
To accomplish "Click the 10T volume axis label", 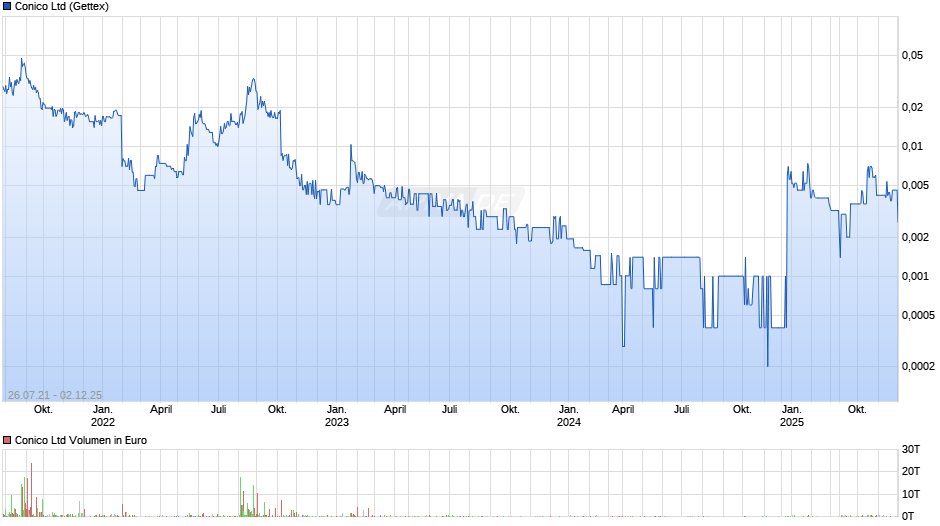I will coord(911,494).
